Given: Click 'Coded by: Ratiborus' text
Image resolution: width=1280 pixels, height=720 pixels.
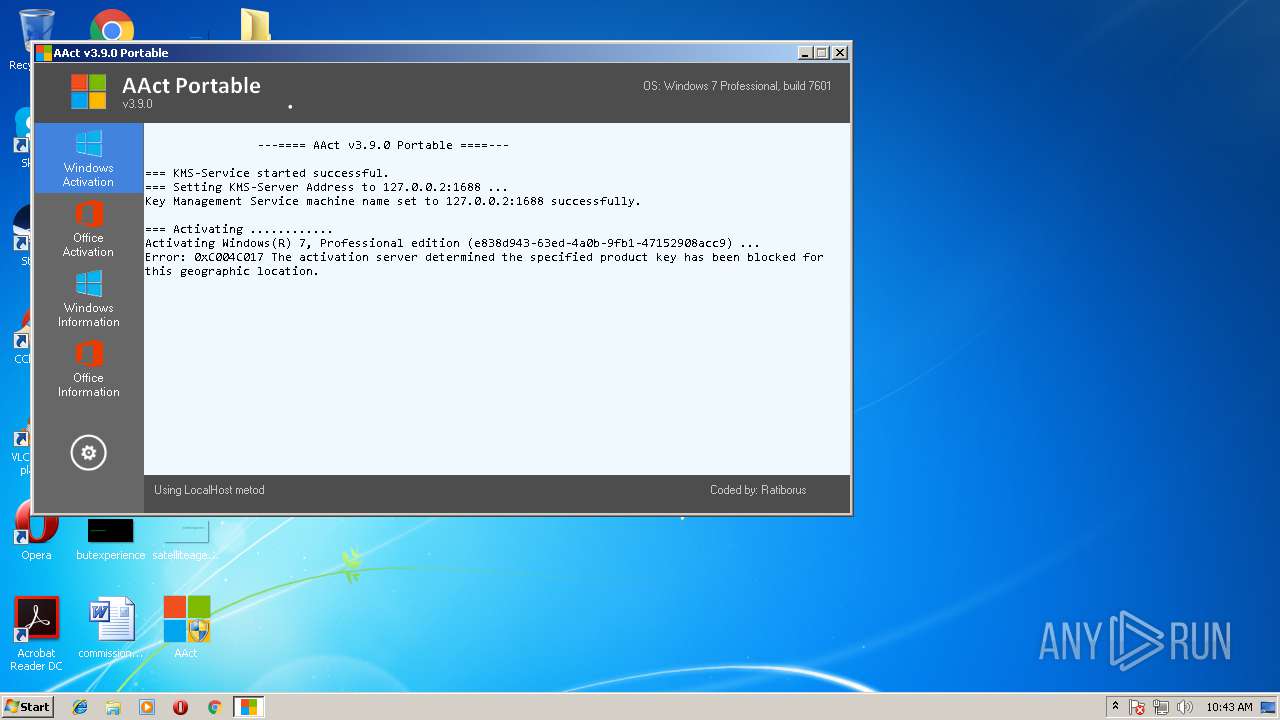Looking at the screenshot, I should [758, 490].
